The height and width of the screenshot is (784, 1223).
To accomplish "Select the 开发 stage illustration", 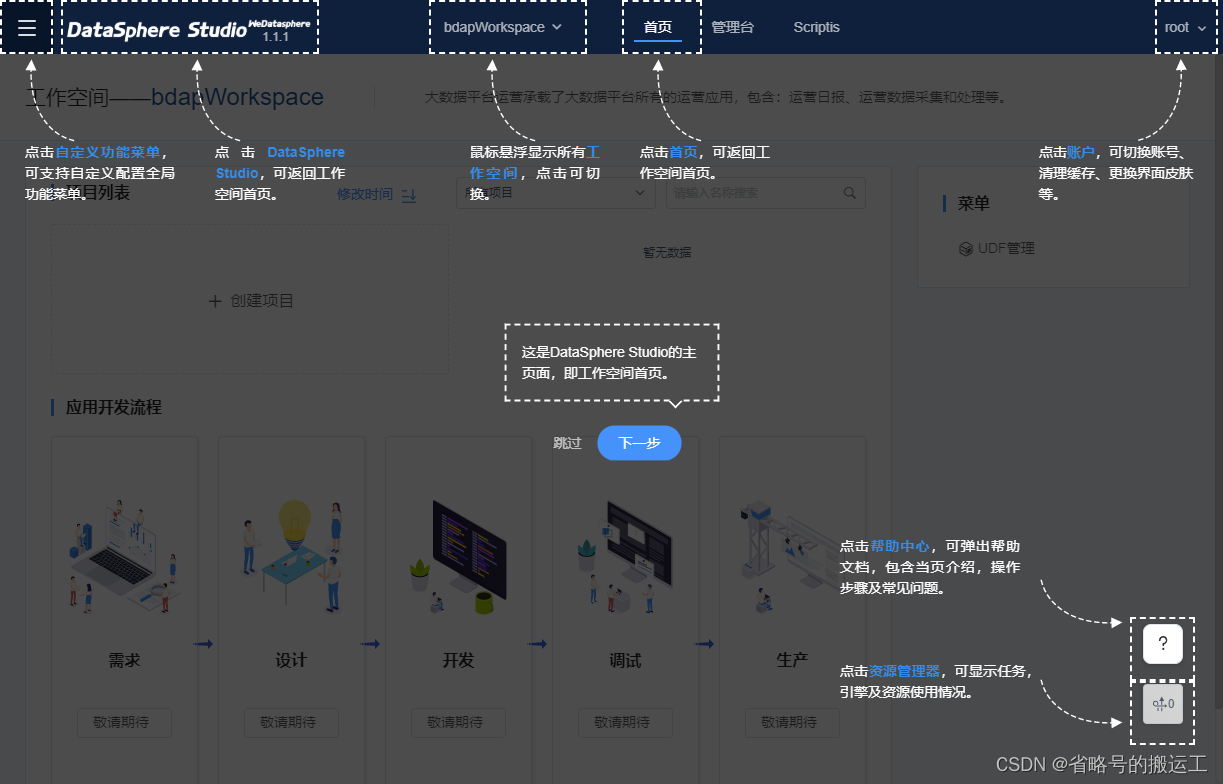I will tap(458, 556).
